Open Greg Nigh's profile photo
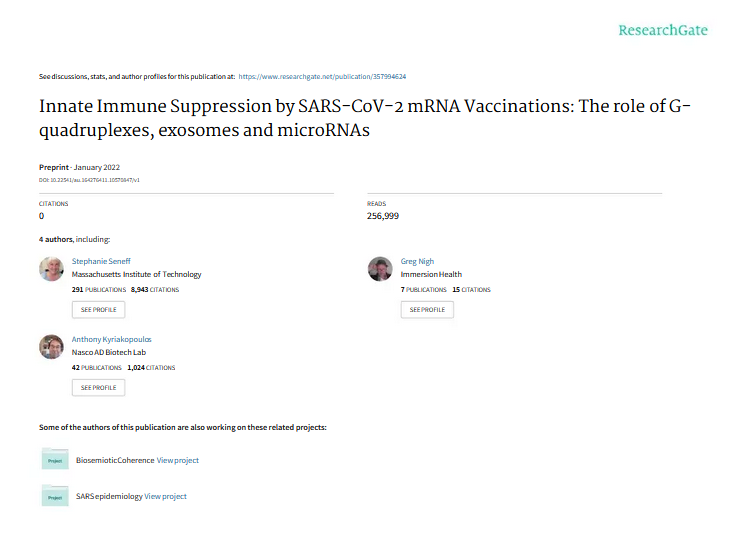The width and height of the screenshot is (741, 557). point(380,268)
